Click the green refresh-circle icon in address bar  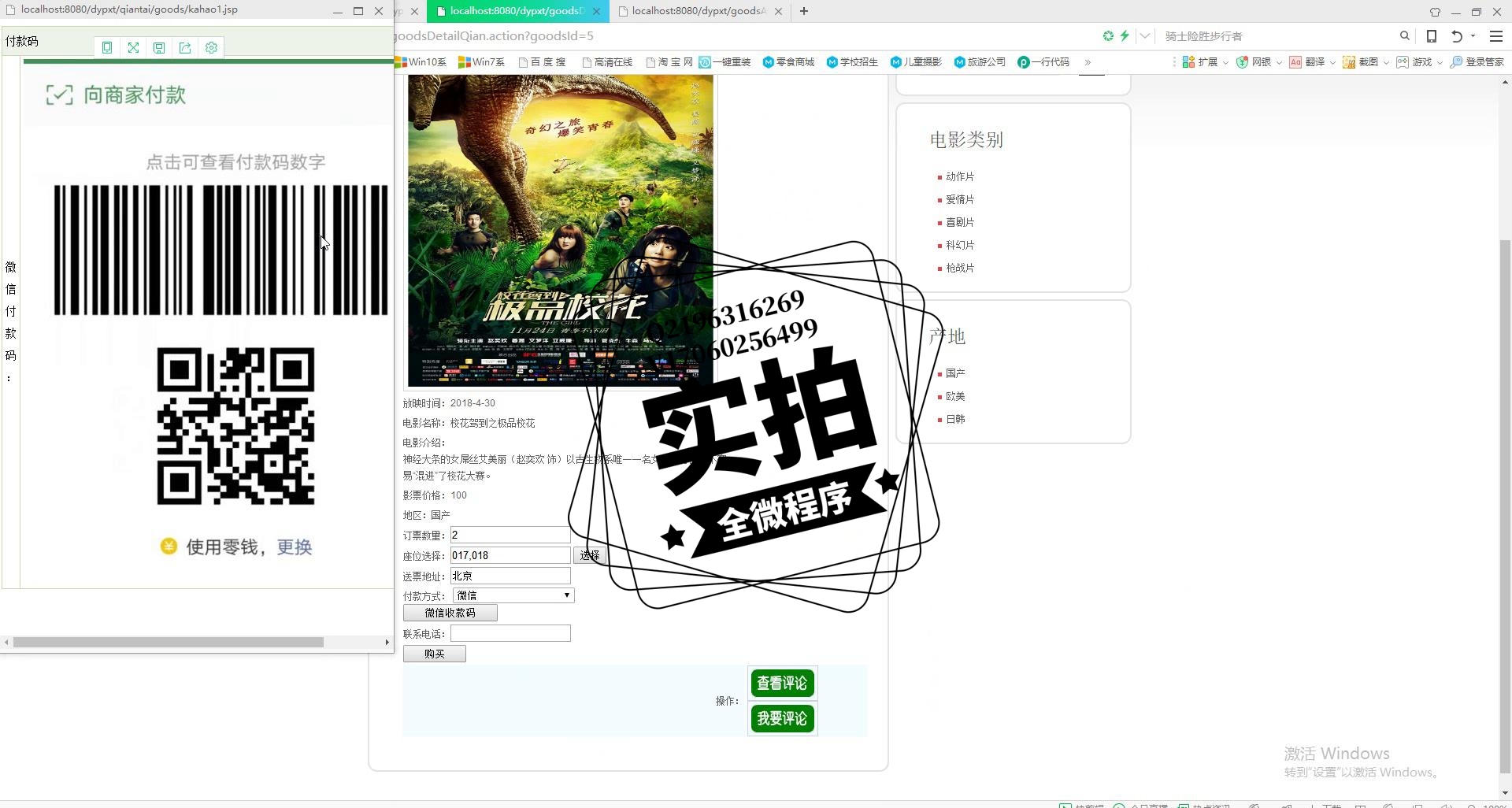[x=1108, y=36]
